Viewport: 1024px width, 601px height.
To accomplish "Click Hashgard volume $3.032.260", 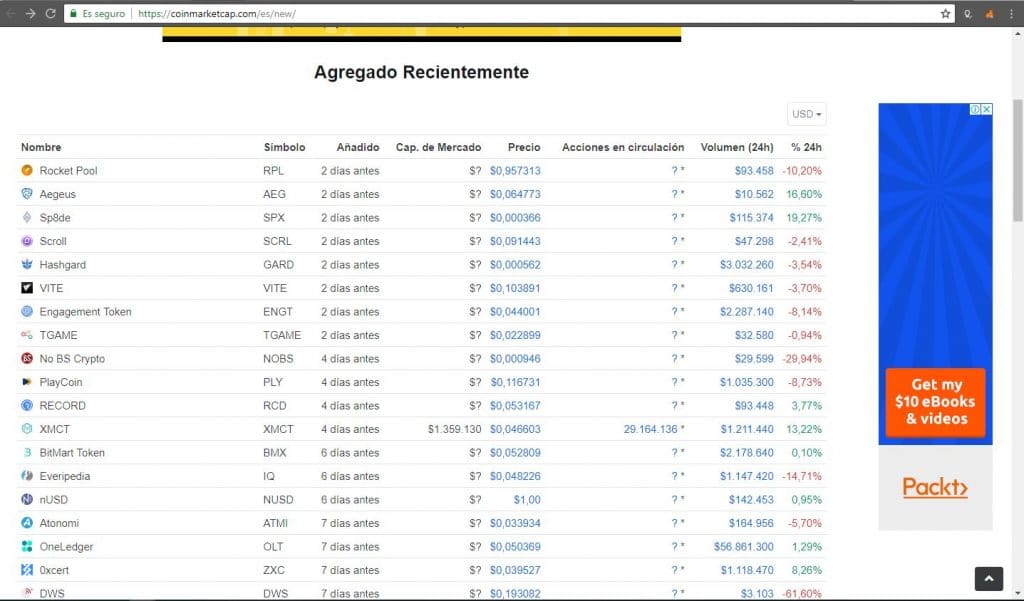I will coord(746,265).
